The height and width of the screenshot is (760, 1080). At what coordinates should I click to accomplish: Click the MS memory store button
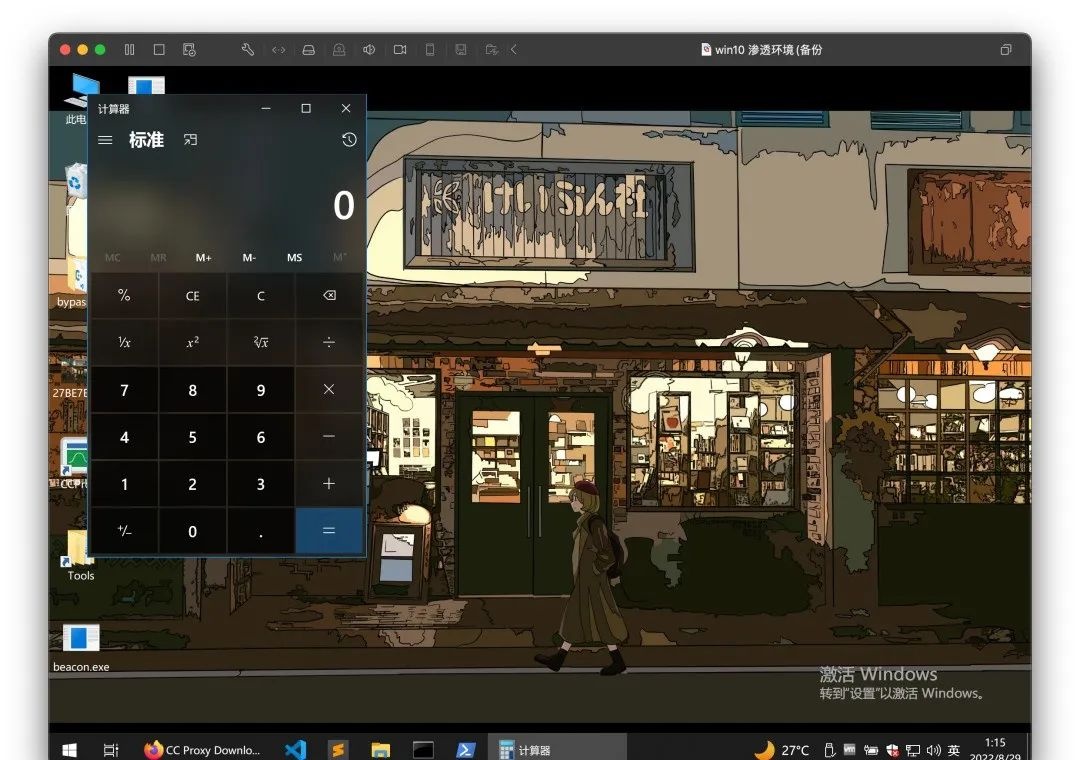(x=294, y=257)
